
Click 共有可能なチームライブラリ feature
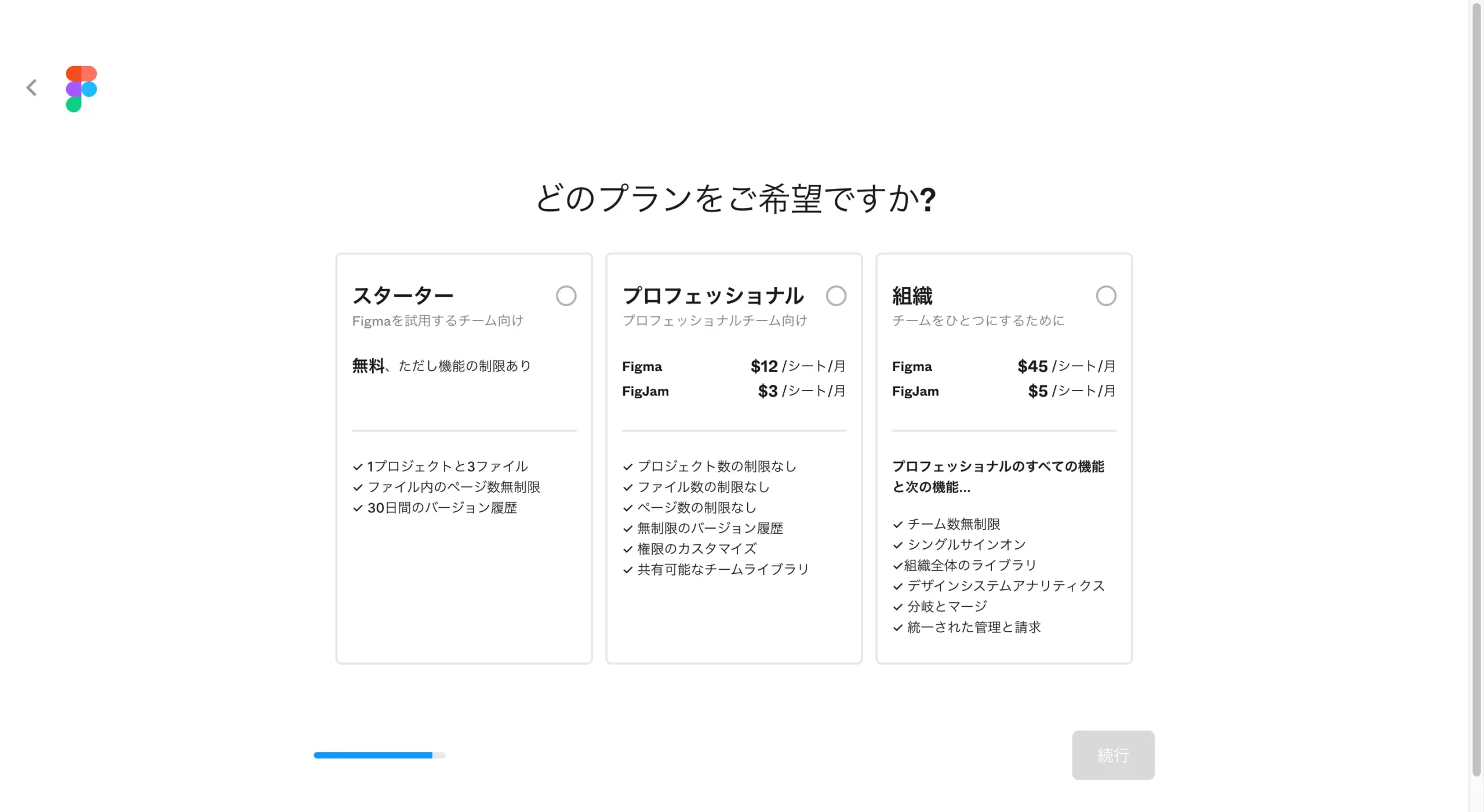click(x=723, y=570)
